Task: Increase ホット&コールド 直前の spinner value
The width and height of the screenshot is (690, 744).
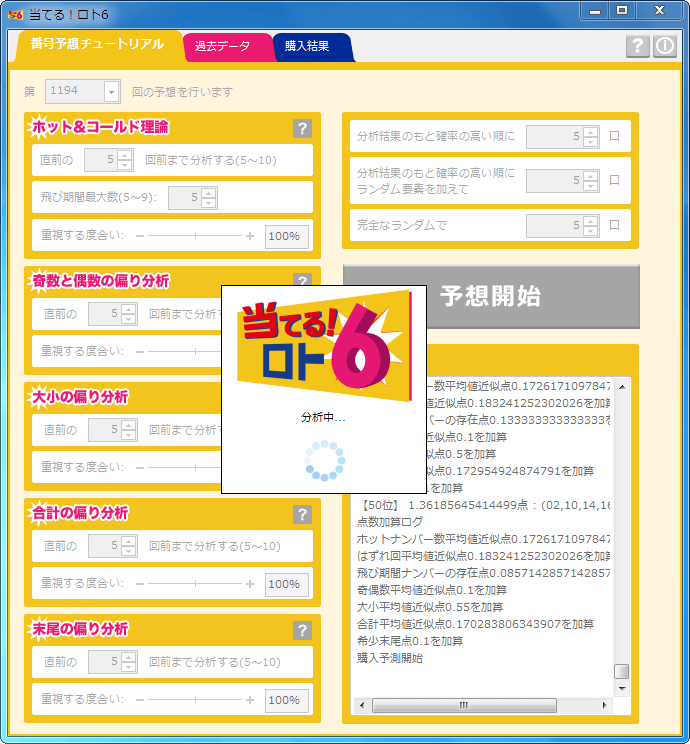Action: pyautogui.click(x=125, y=155)
